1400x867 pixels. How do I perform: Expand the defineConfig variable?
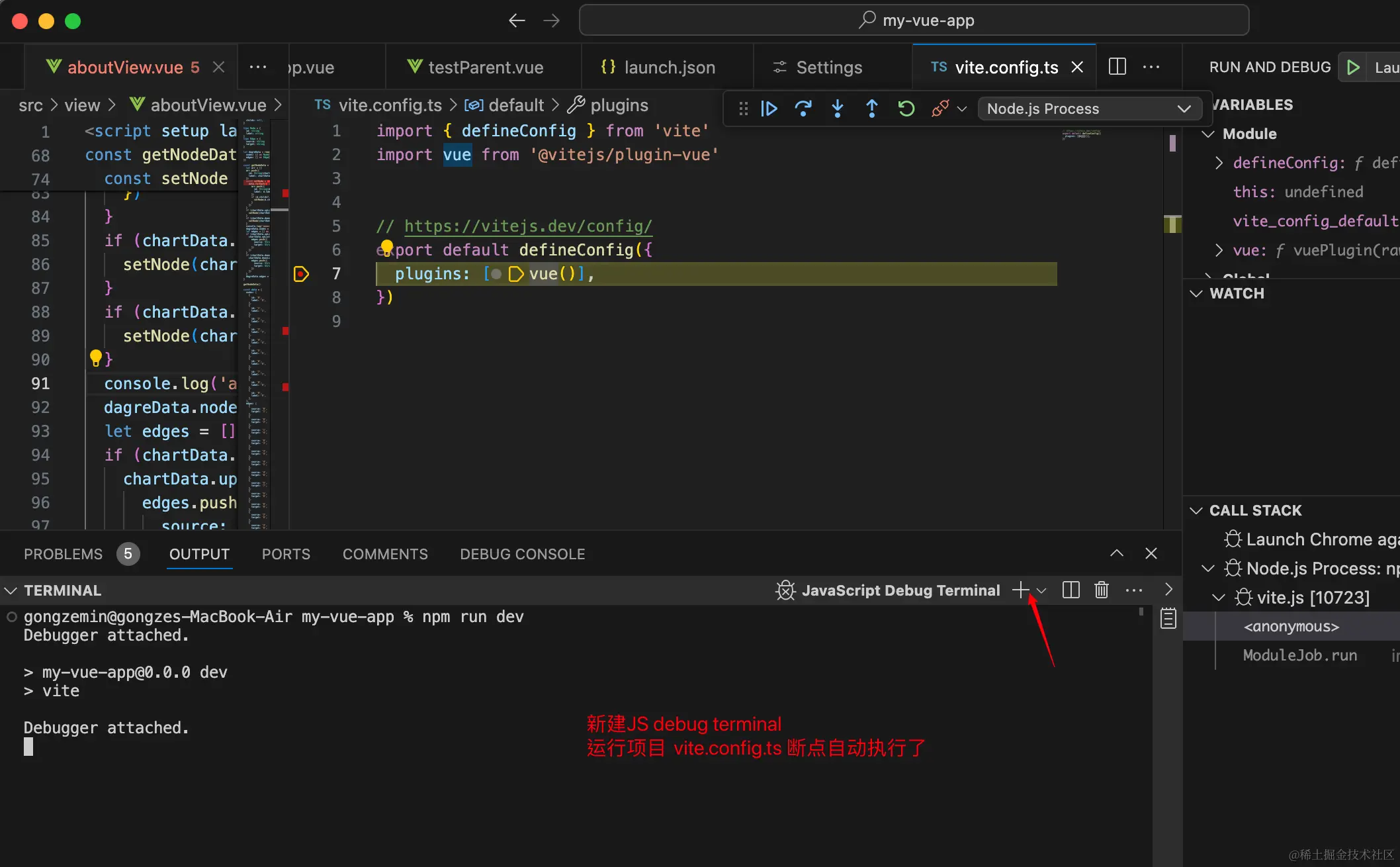pyautogui.click(x=1219, y=163)
